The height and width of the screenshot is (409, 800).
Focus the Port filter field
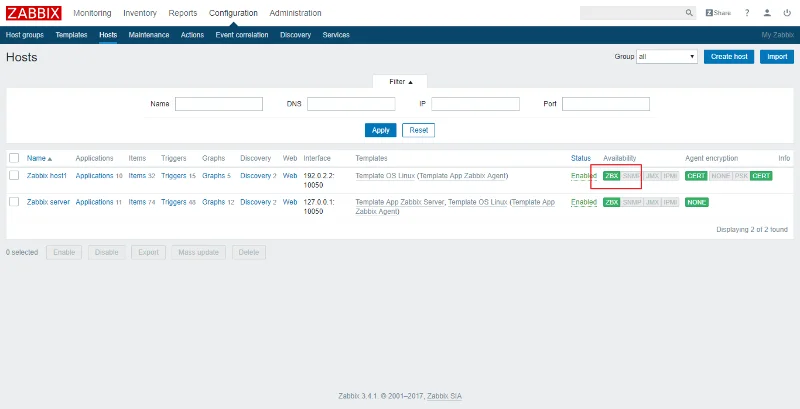(x=606, y=104)
